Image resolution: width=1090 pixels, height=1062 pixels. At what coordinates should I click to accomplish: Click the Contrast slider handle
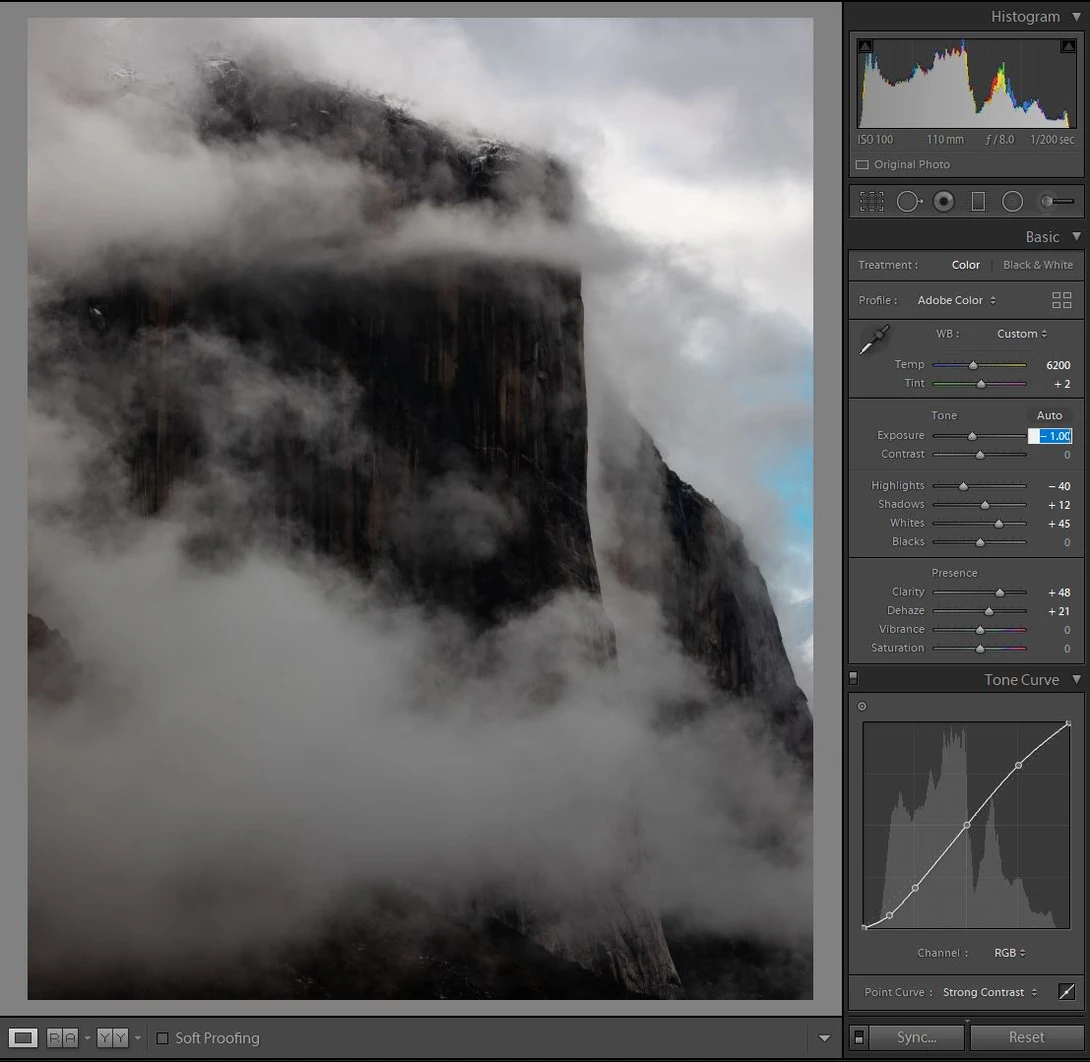tap(979, 455)
